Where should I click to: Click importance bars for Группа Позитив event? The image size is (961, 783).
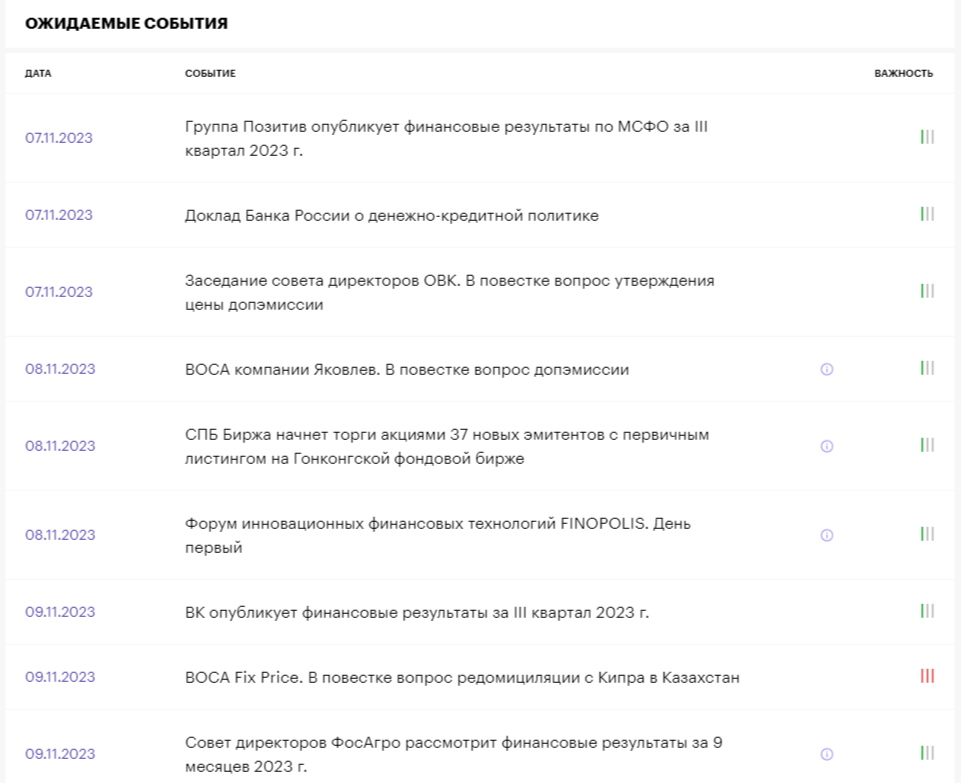coord(927,138)
